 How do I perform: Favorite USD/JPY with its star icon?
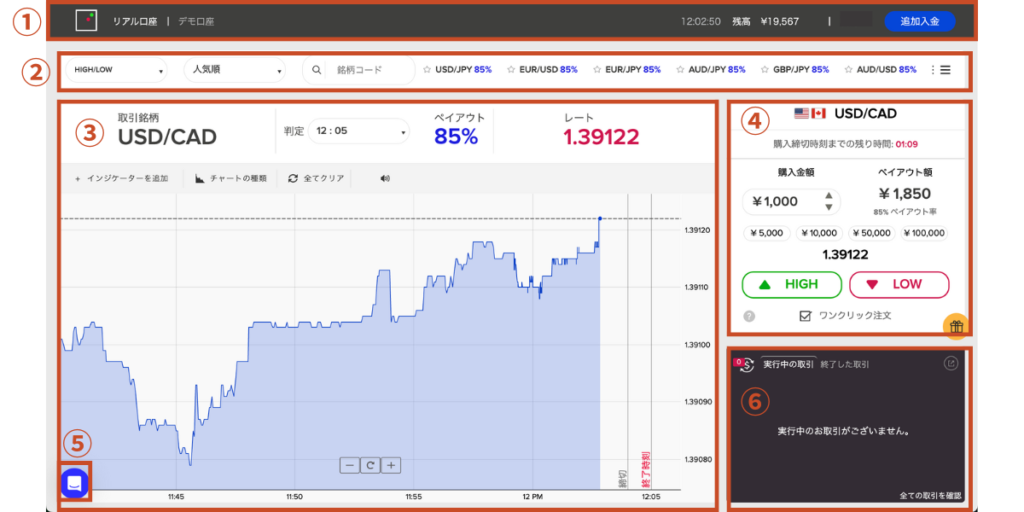tap(427, 70)
